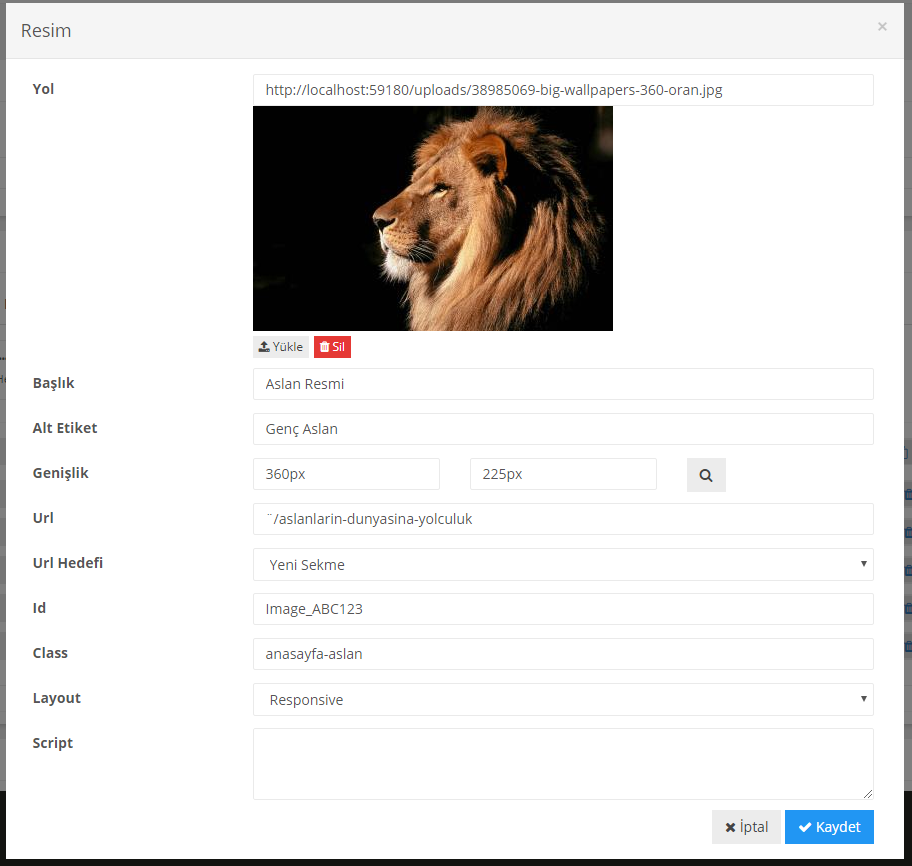
Task: Expand the Layout Responsive dropdown
Action: point(563,699)
